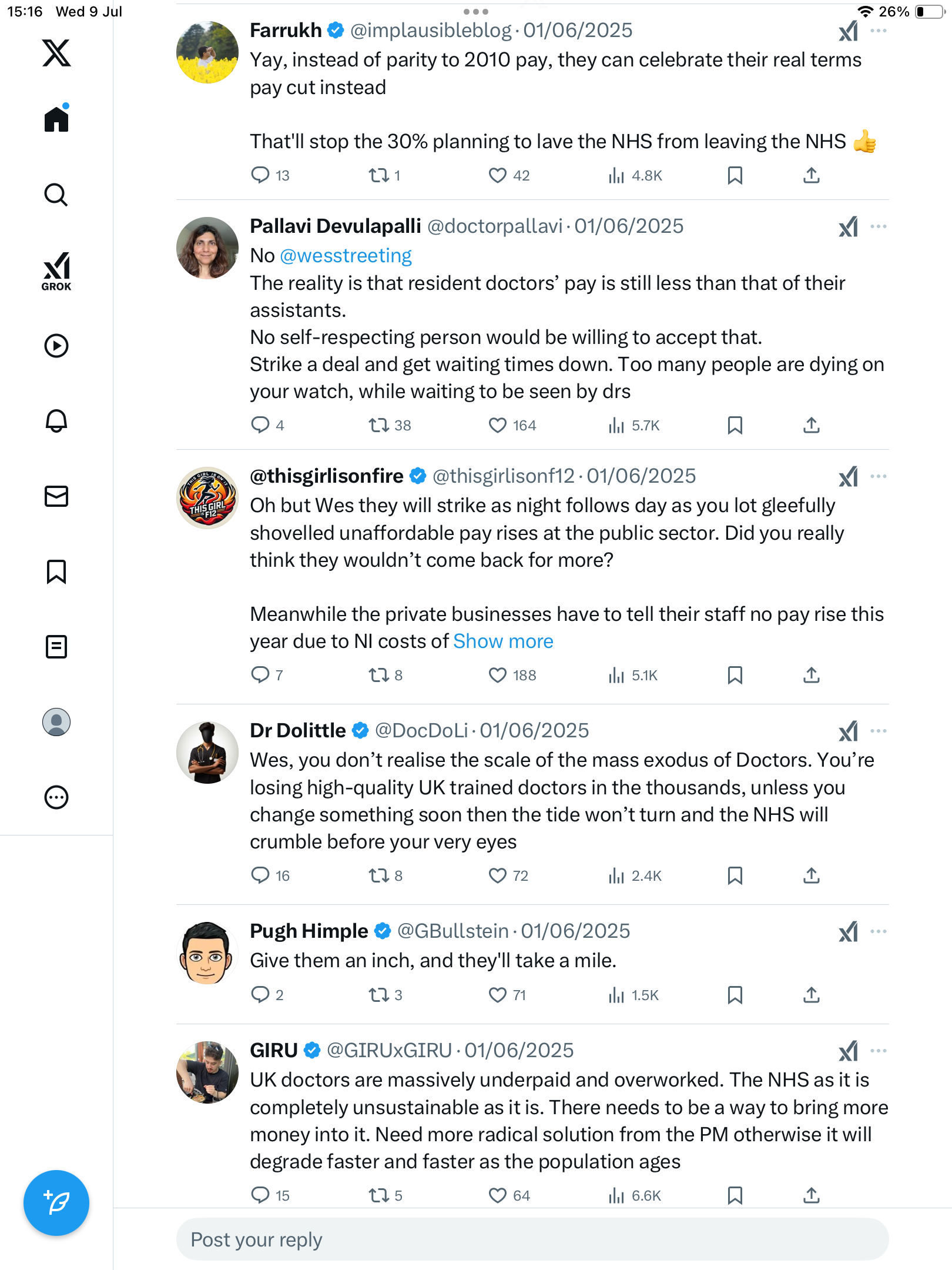The image size is (952, 1270).
Task: Focus the Post your reply field
Action: [x=532, y=1239]
